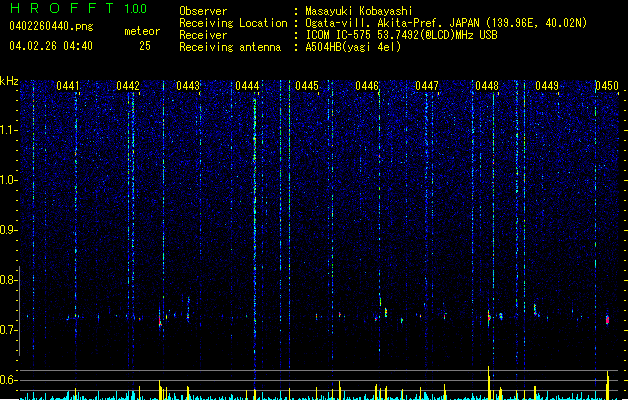Click the 0.8 frequency axis label
Viewport: 629px width, 400px height.
[x=8, y=280]
